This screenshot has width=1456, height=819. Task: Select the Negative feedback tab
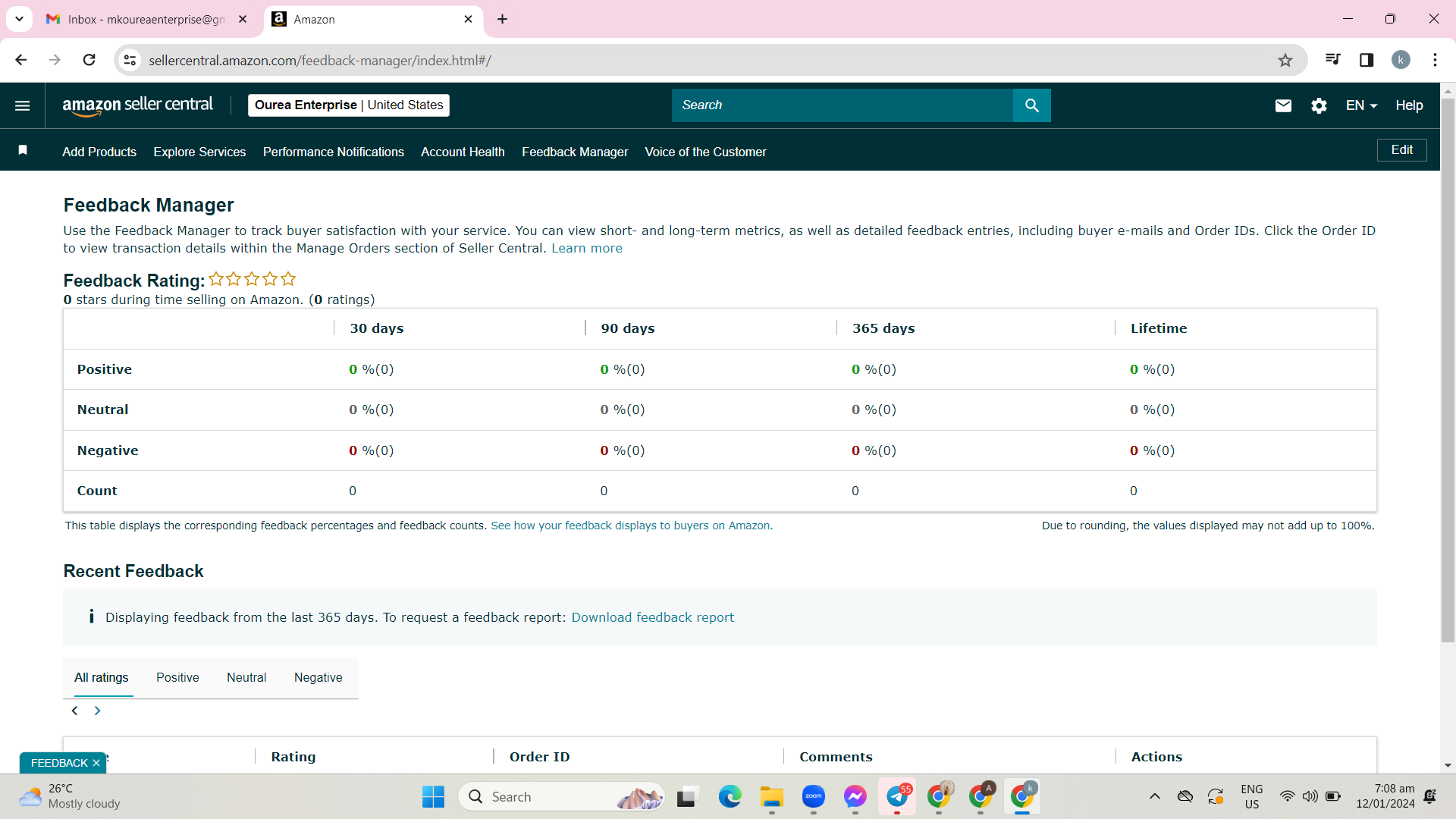pos(318,677)
